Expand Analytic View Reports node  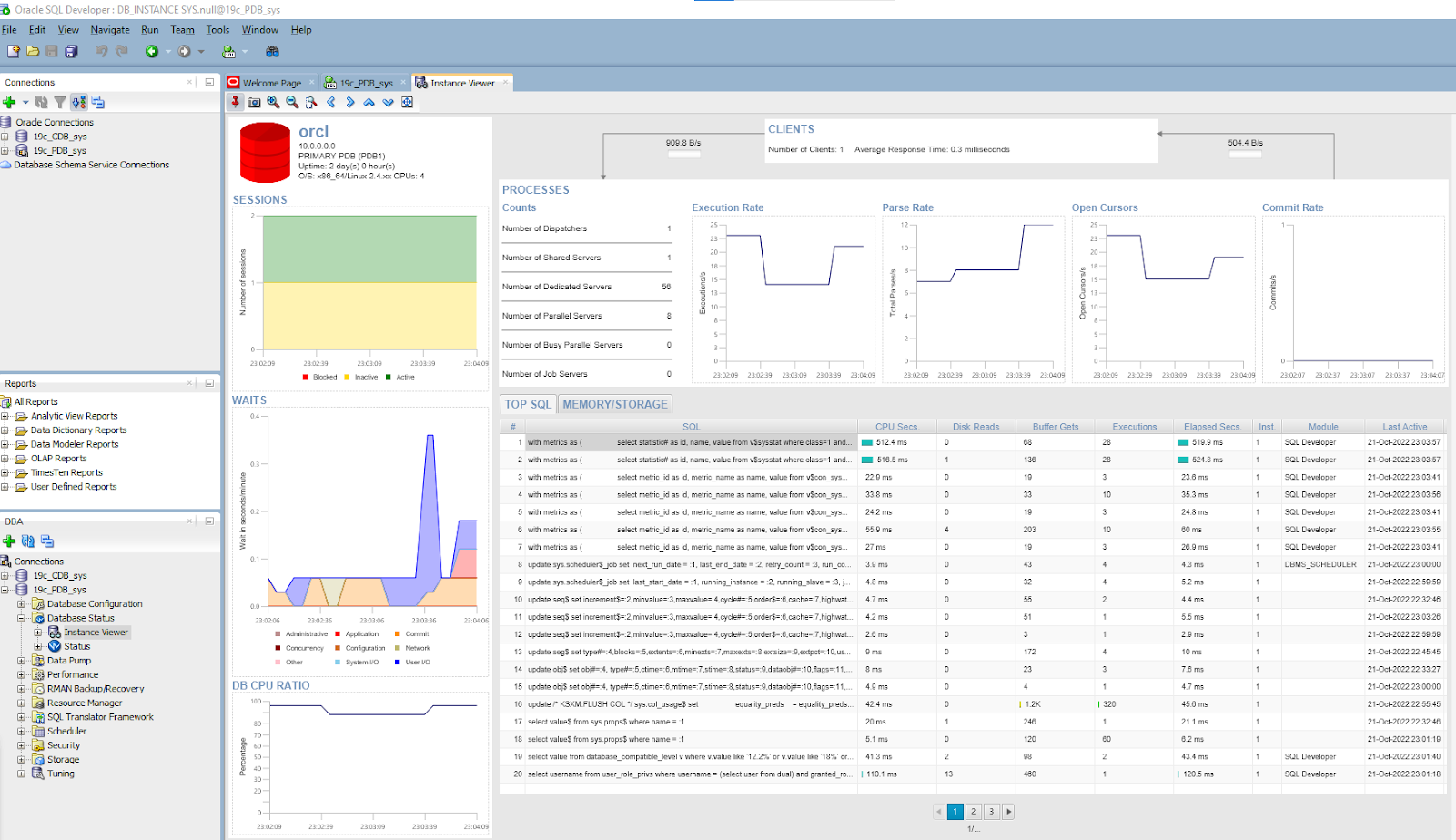5,416
